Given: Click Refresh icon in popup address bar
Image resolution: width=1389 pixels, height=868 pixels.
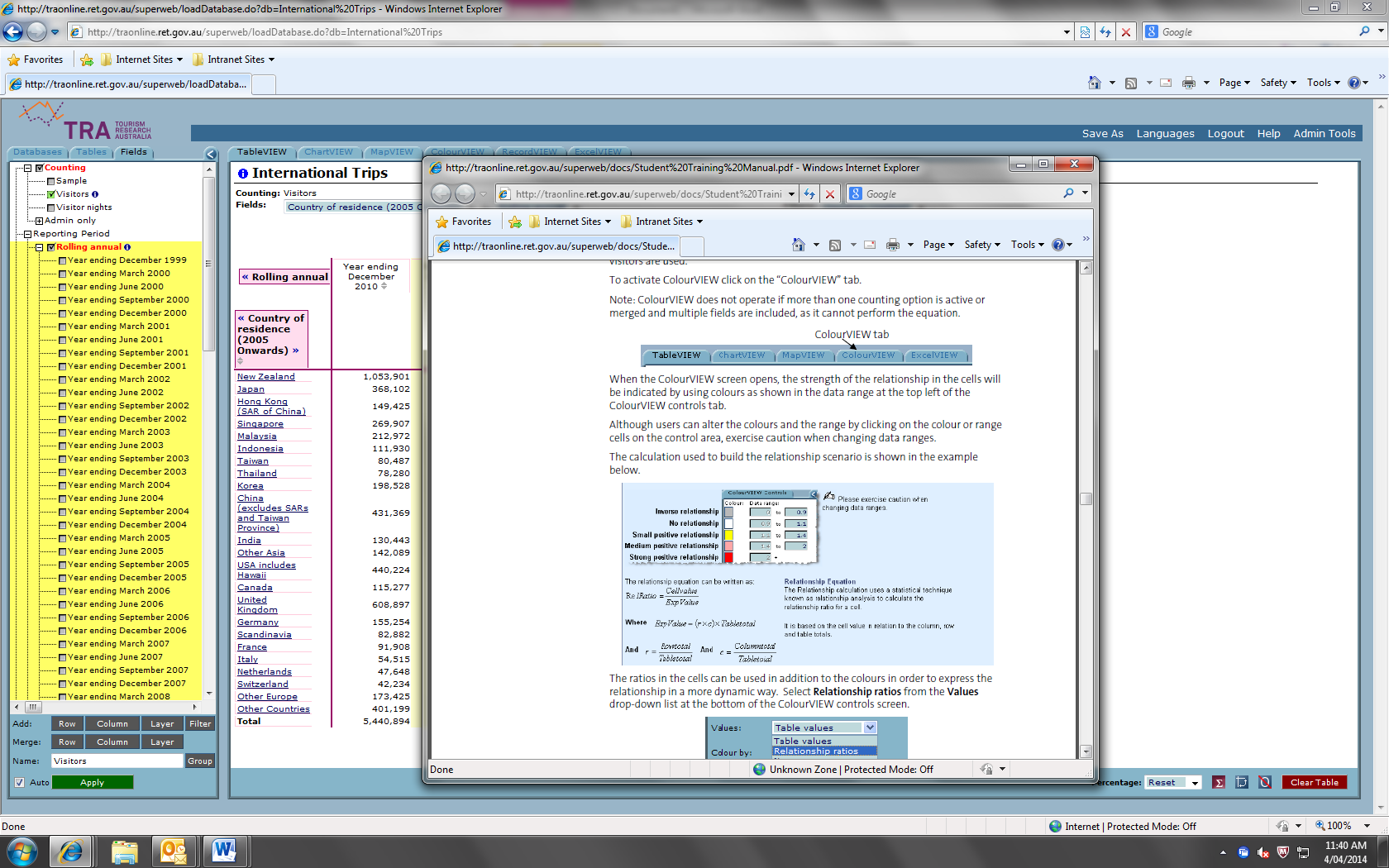Looking at the screenshot, I should click(x=809, y=194).
